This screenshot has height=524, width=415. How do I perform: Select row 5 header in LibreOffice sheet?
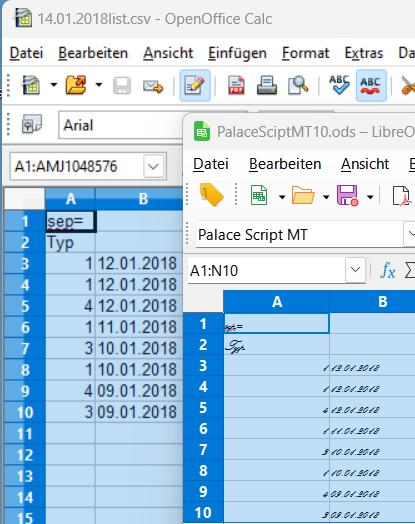click(203, 408)
